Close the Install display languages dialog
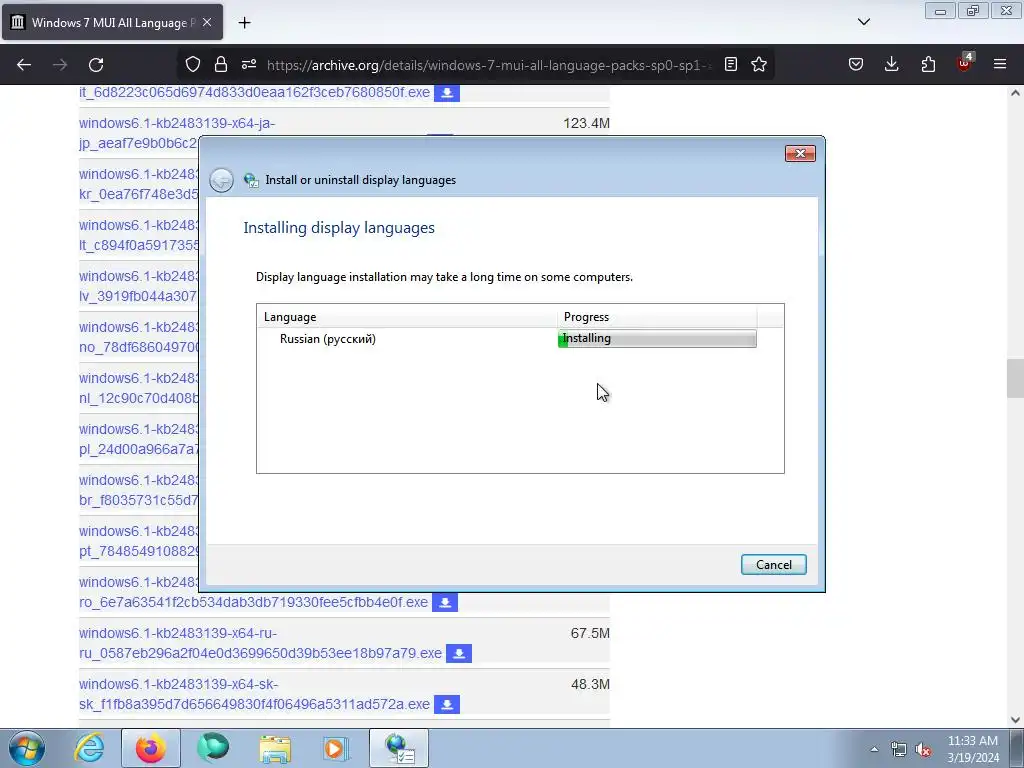Screen dimensions: 1024x768 (800, 153)
